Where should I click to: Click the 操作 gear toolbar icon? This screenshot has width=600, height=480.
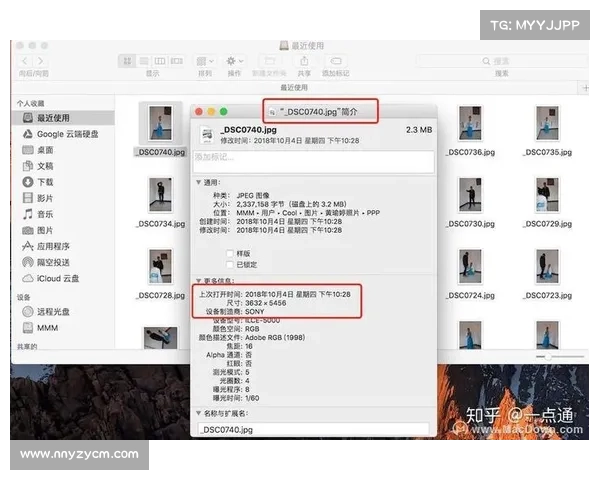(x=234, y=61)
